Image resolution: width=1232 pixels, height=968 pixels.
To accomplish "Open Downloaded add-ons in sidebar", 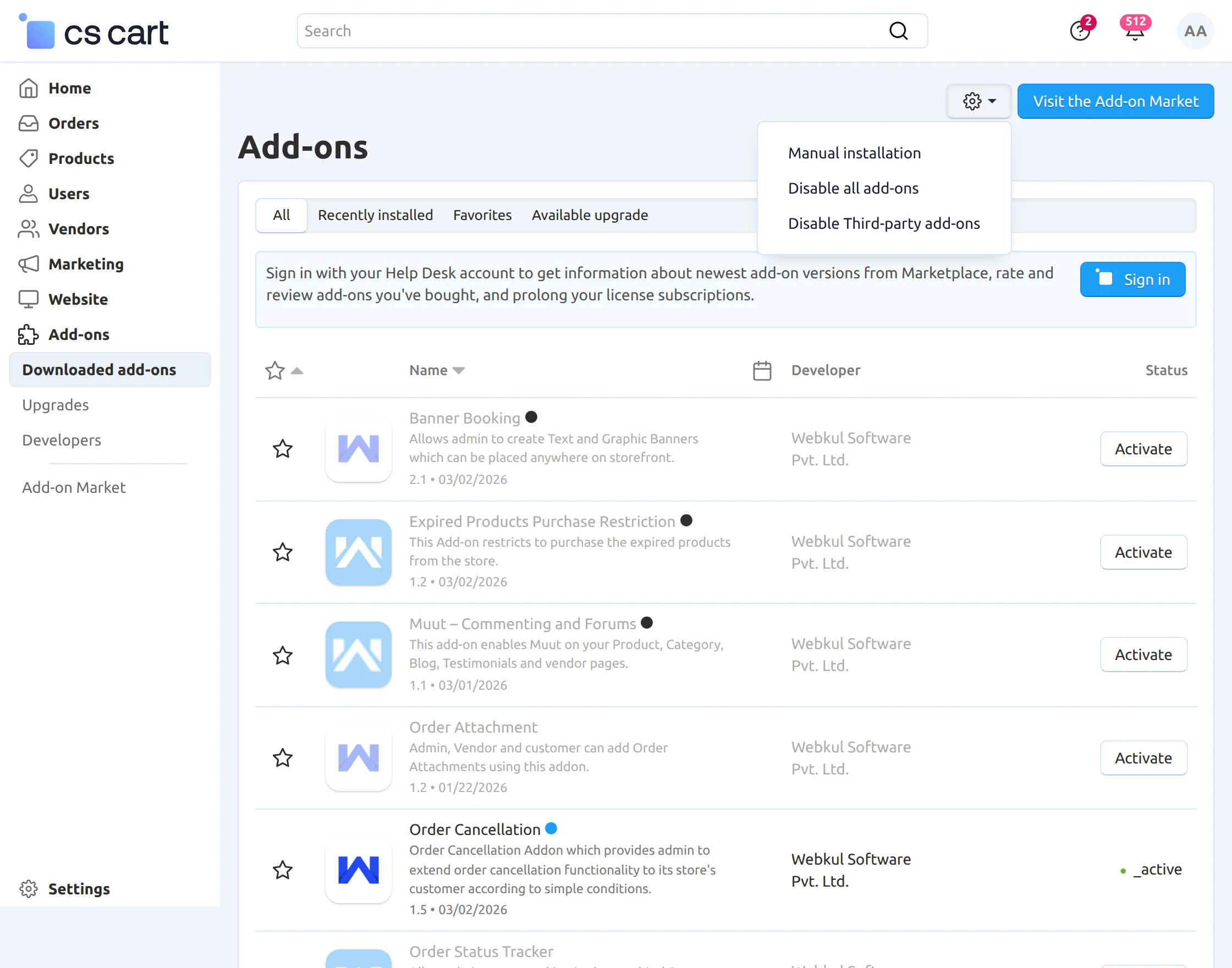I will pos(110,370).
